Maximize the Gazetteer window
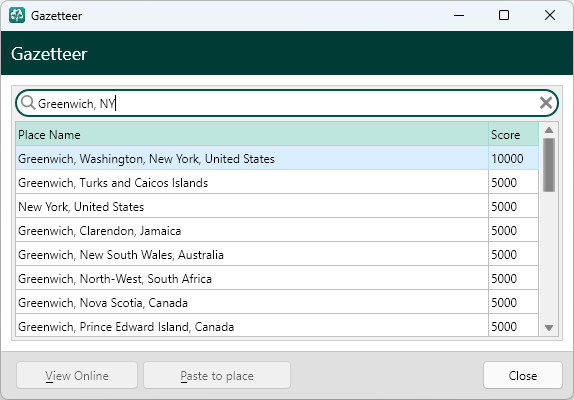Viewport: 574px width, 400px height. pos(504,15)
